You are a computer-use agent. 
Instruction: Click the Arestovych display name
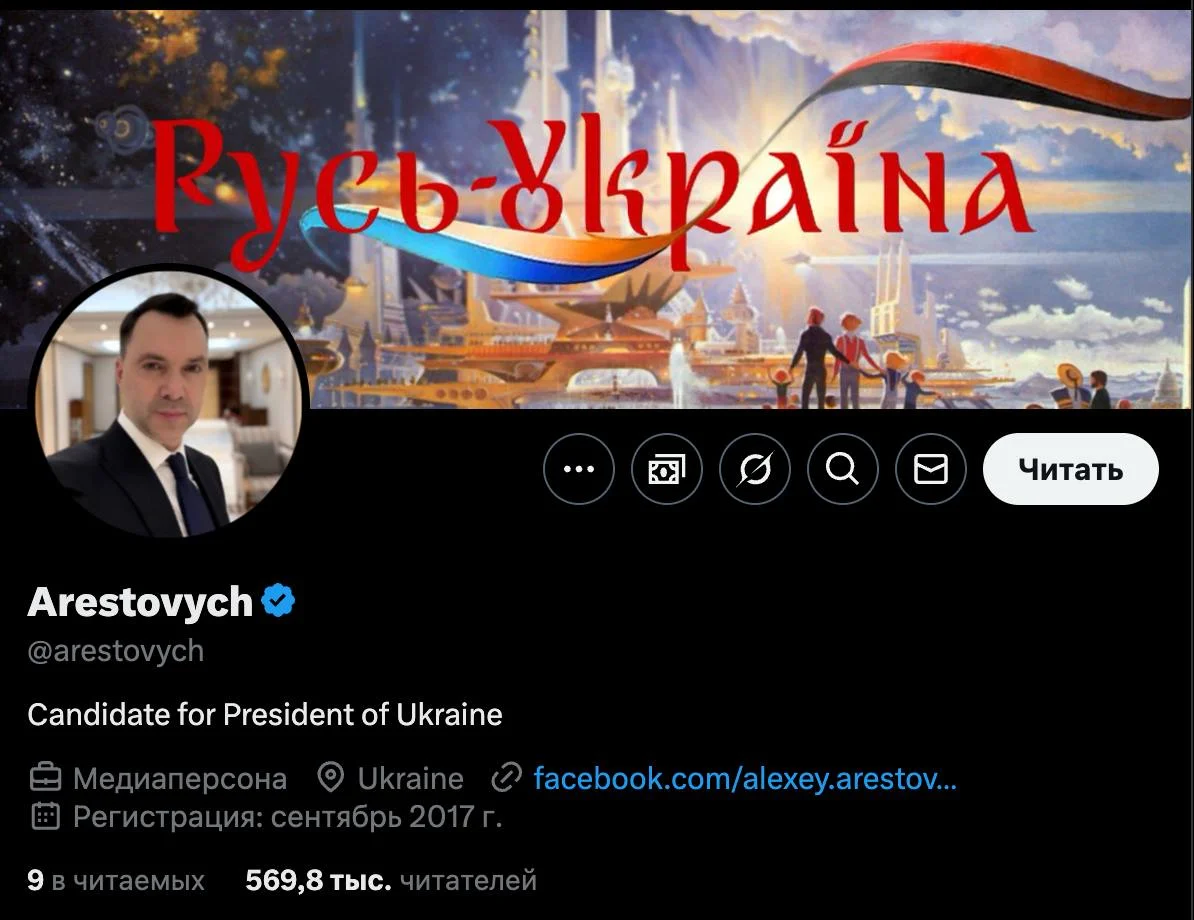(140, 602)
